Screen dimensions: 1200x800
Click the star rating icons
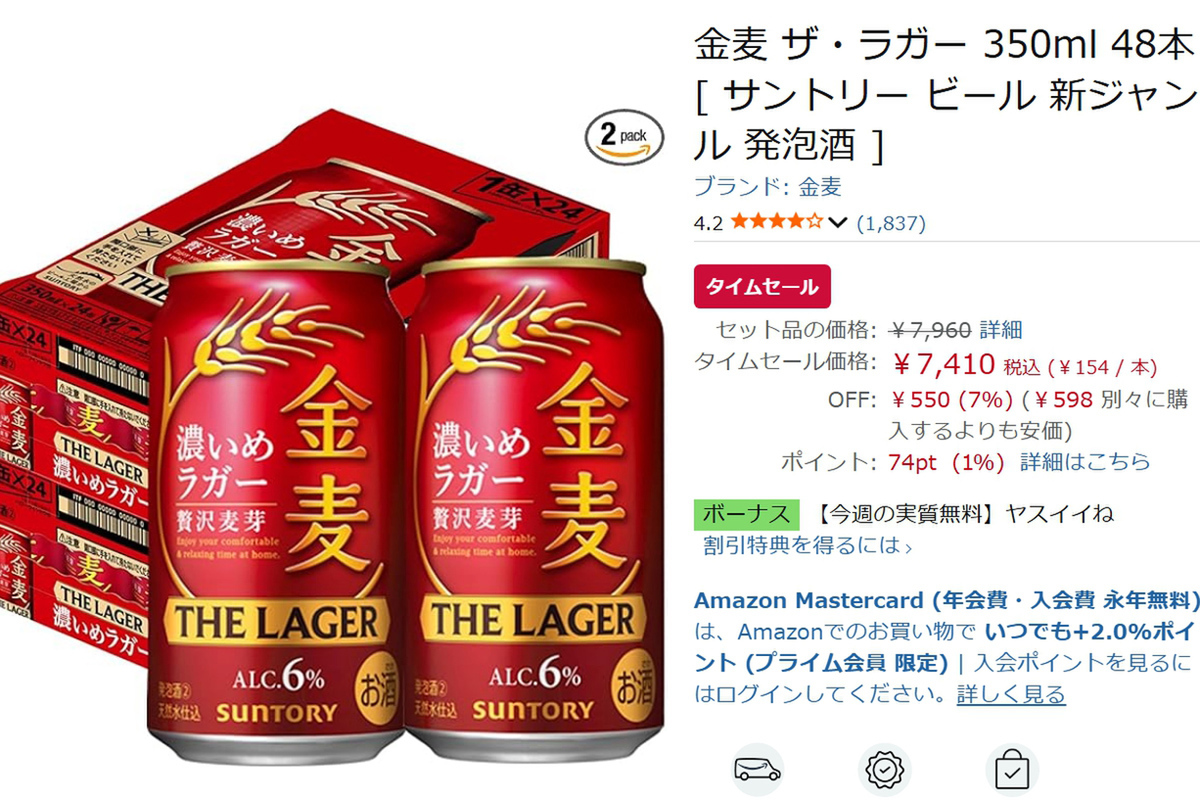pos(776,222)
